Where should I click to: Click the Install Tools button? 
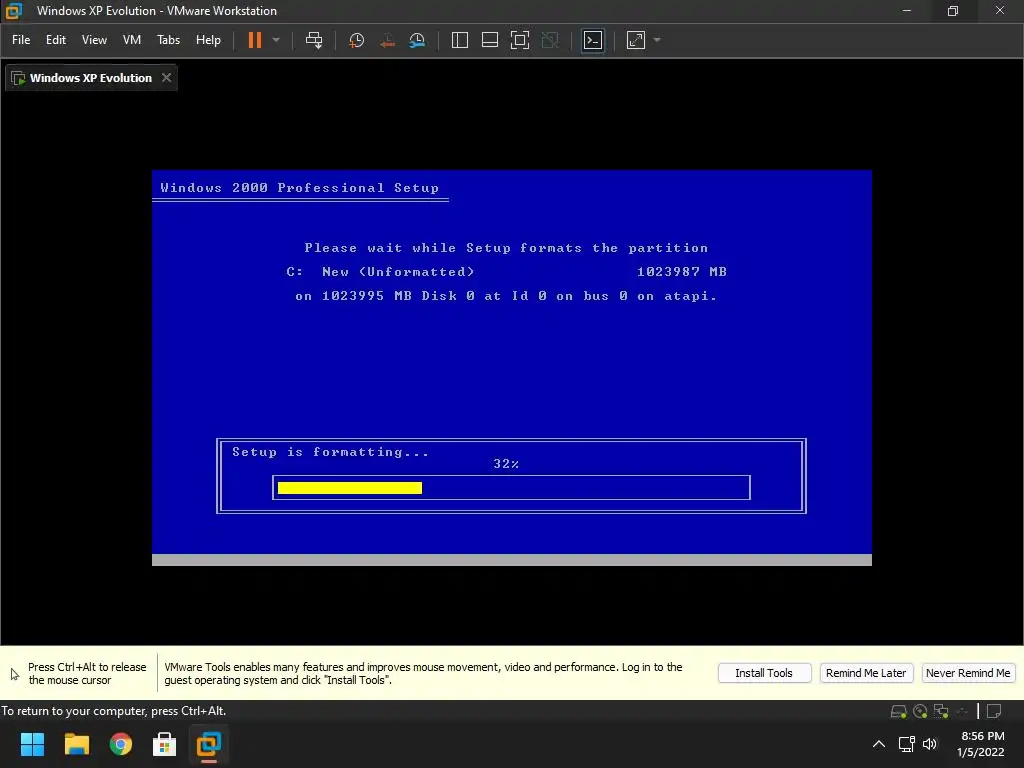pos(764,673)
